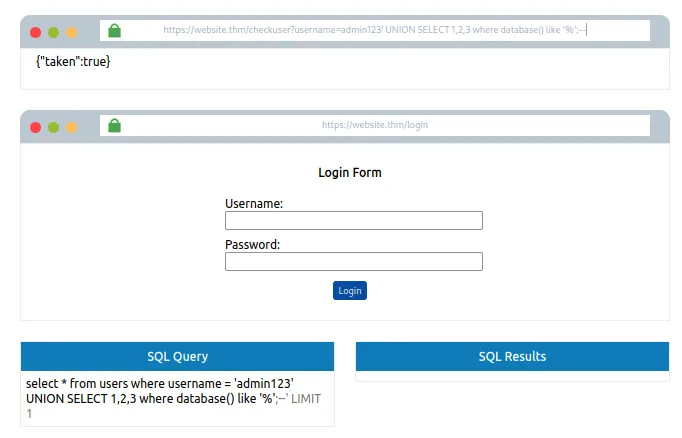Click the orange dot in the checkuser browser window
The height and width of the screenshot is (438, 682).
click(x=71, y=32)
